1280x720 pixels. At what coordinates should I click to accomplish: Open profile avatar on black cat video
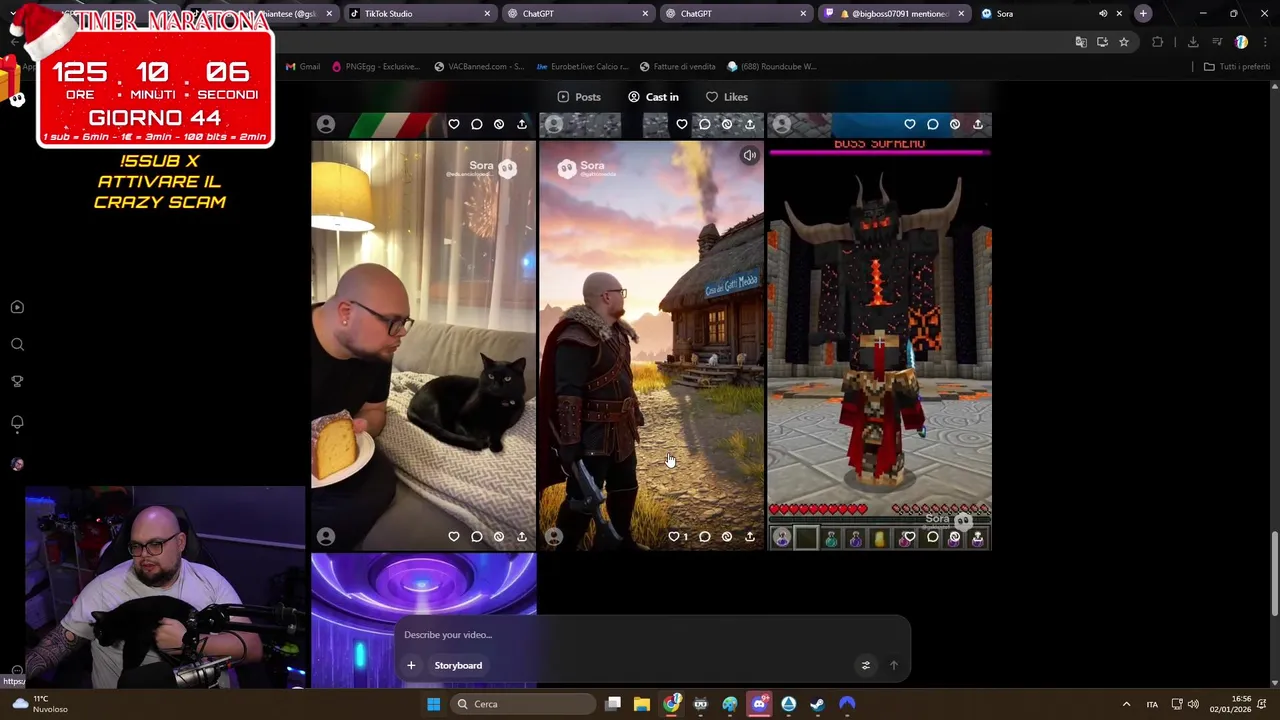coord(326,537)
